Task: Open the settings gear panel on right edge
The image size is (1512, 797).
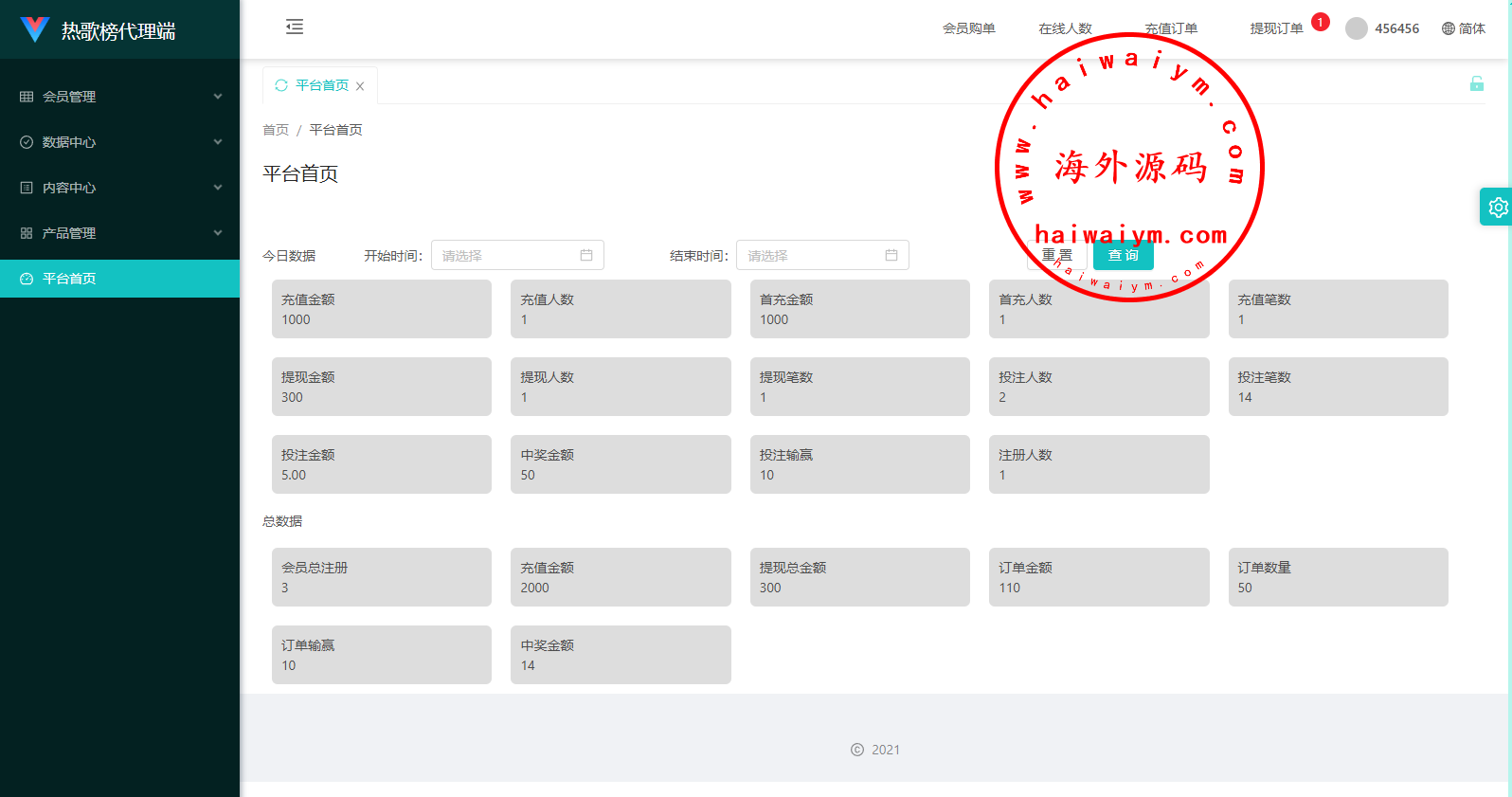Action: [x=1497, y=207]
